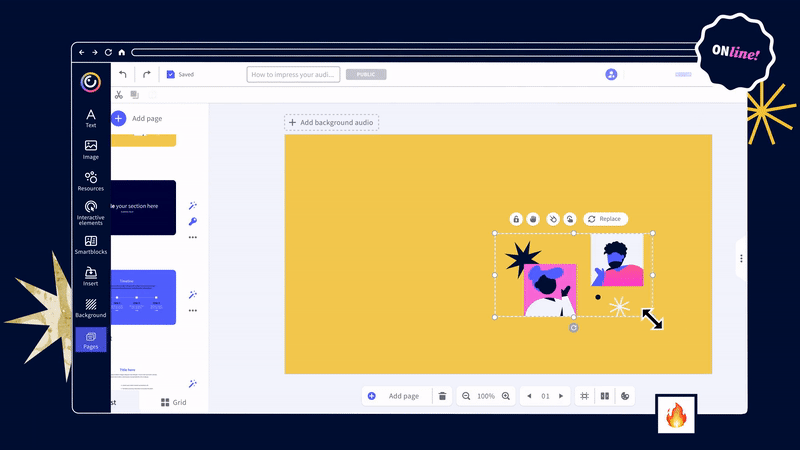Screen dimensions: 800x450
Task: Open the Background panel
Action: pos(91,308)
